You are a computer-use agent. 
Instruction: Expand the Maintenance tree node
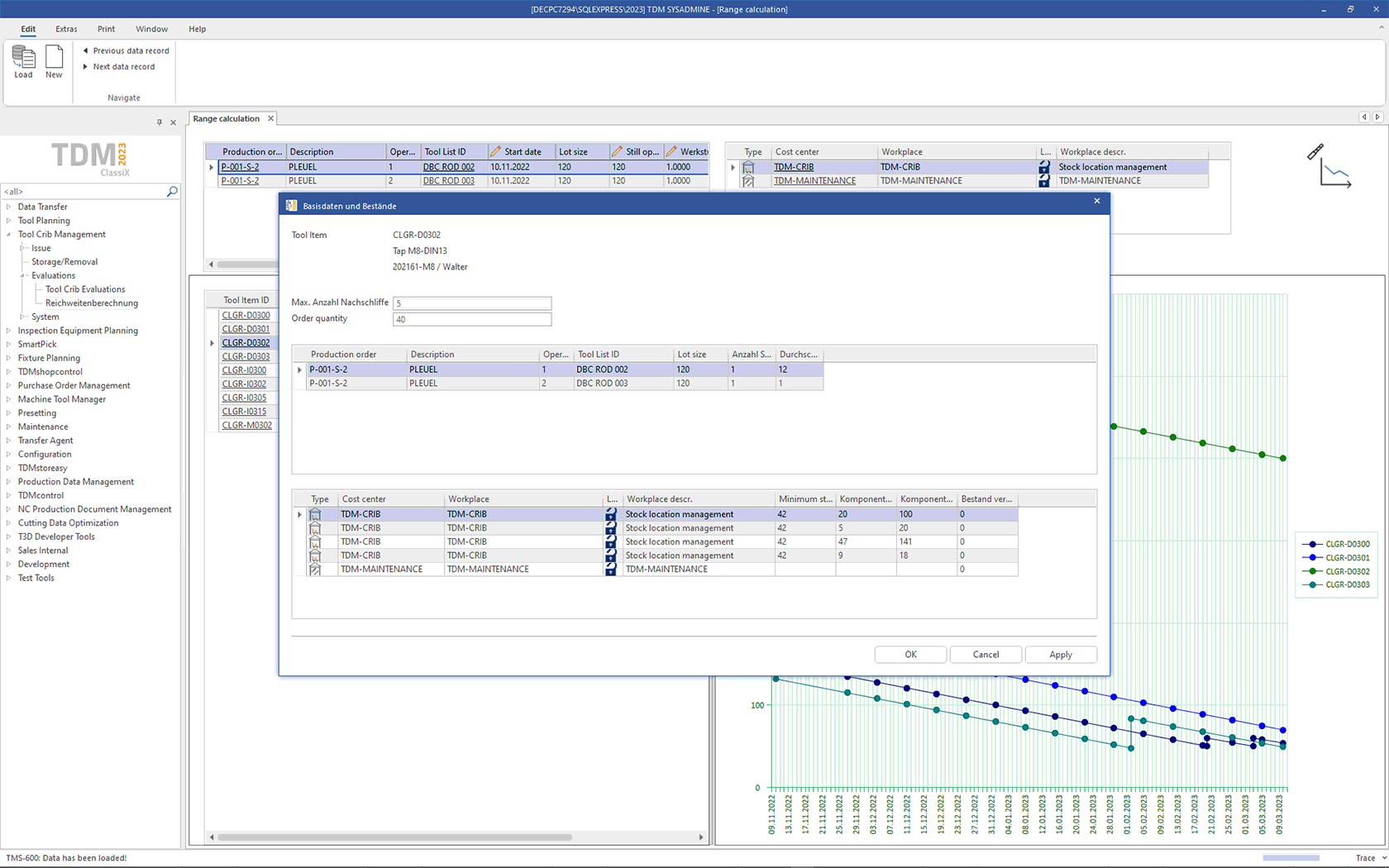click(9, 427)
